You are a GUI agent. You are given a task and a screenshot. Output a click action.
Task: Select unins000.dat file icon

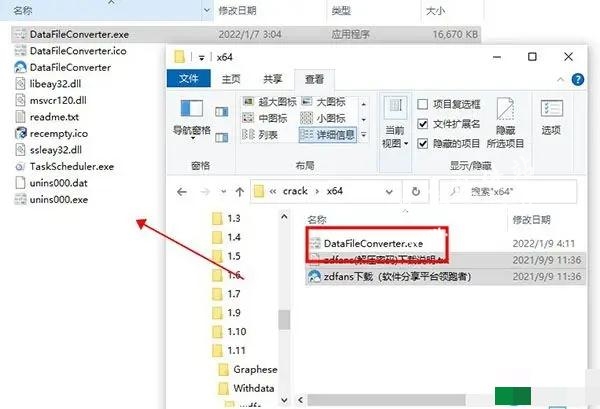point(20,183)
